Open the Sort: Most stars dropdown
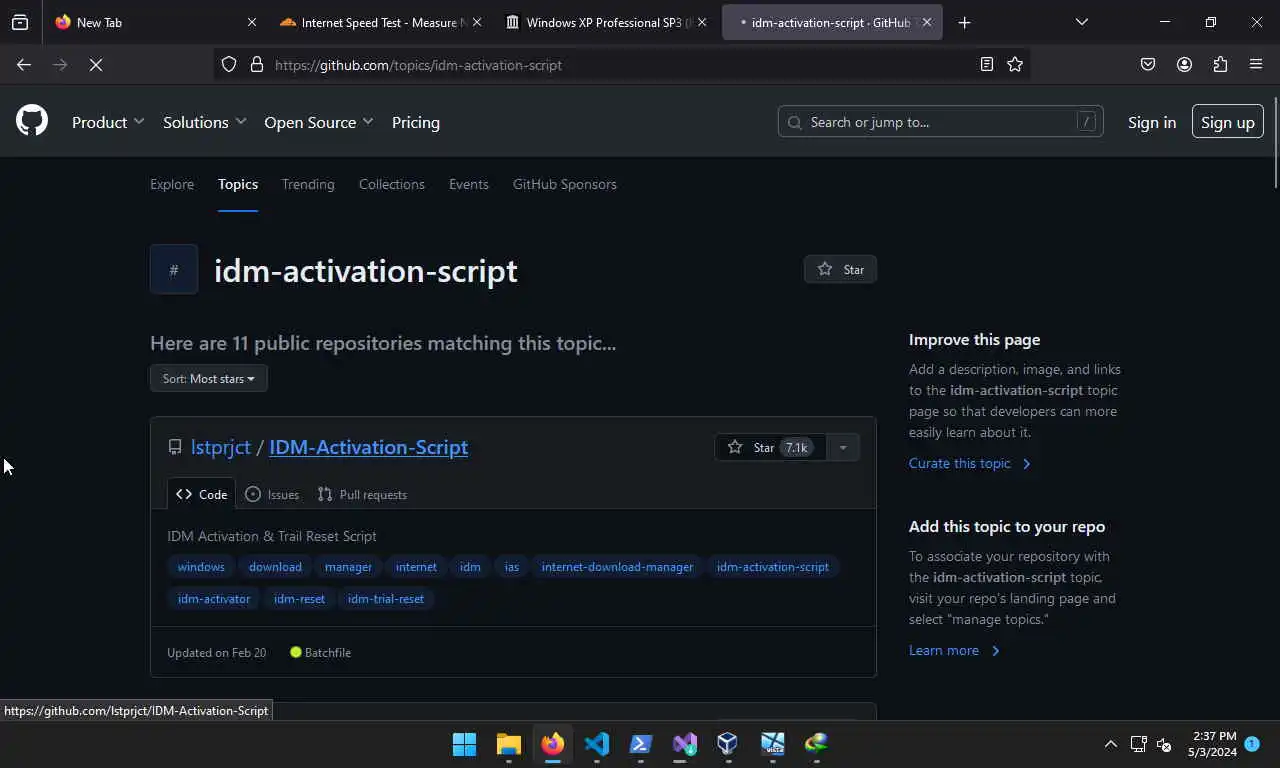Screen dimensions: 1280x768 point(209,378)
